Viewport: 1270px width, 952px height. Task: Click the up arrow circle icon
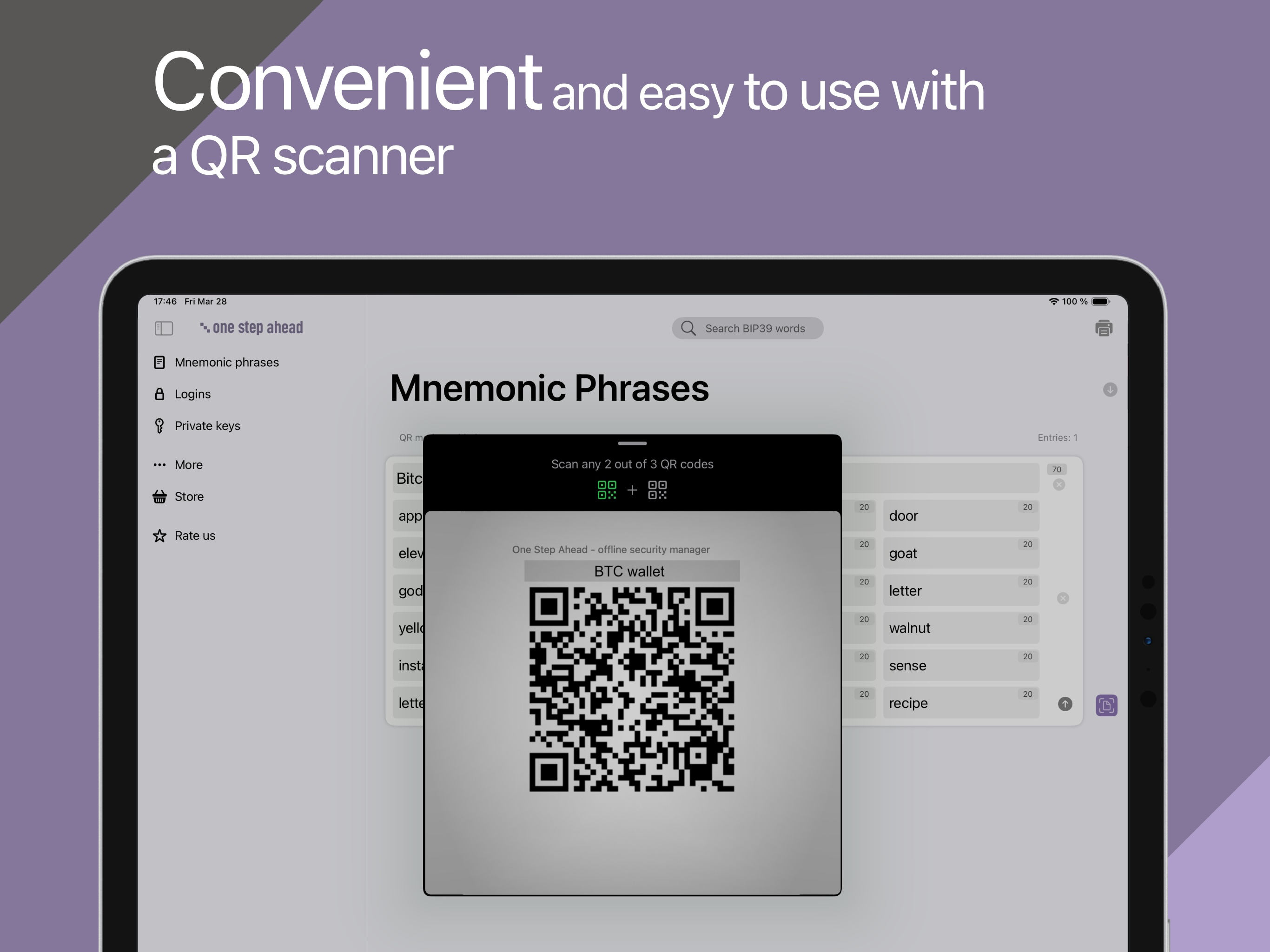coord(1065,704)
